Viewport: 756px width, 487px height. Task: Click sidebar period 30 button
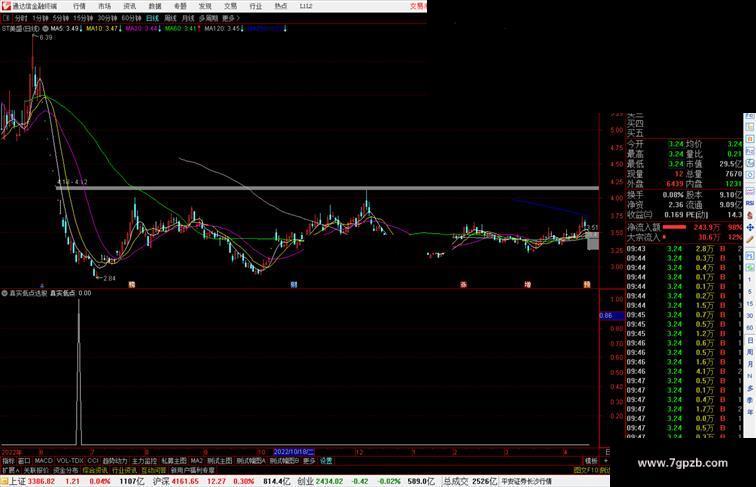750,316
